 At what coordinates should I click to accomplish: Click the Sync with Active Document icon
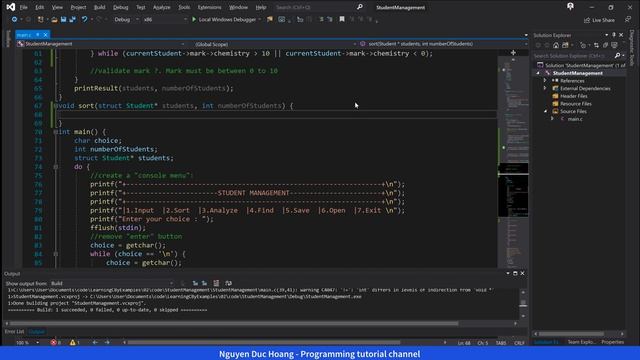click(x=596, y=45)
